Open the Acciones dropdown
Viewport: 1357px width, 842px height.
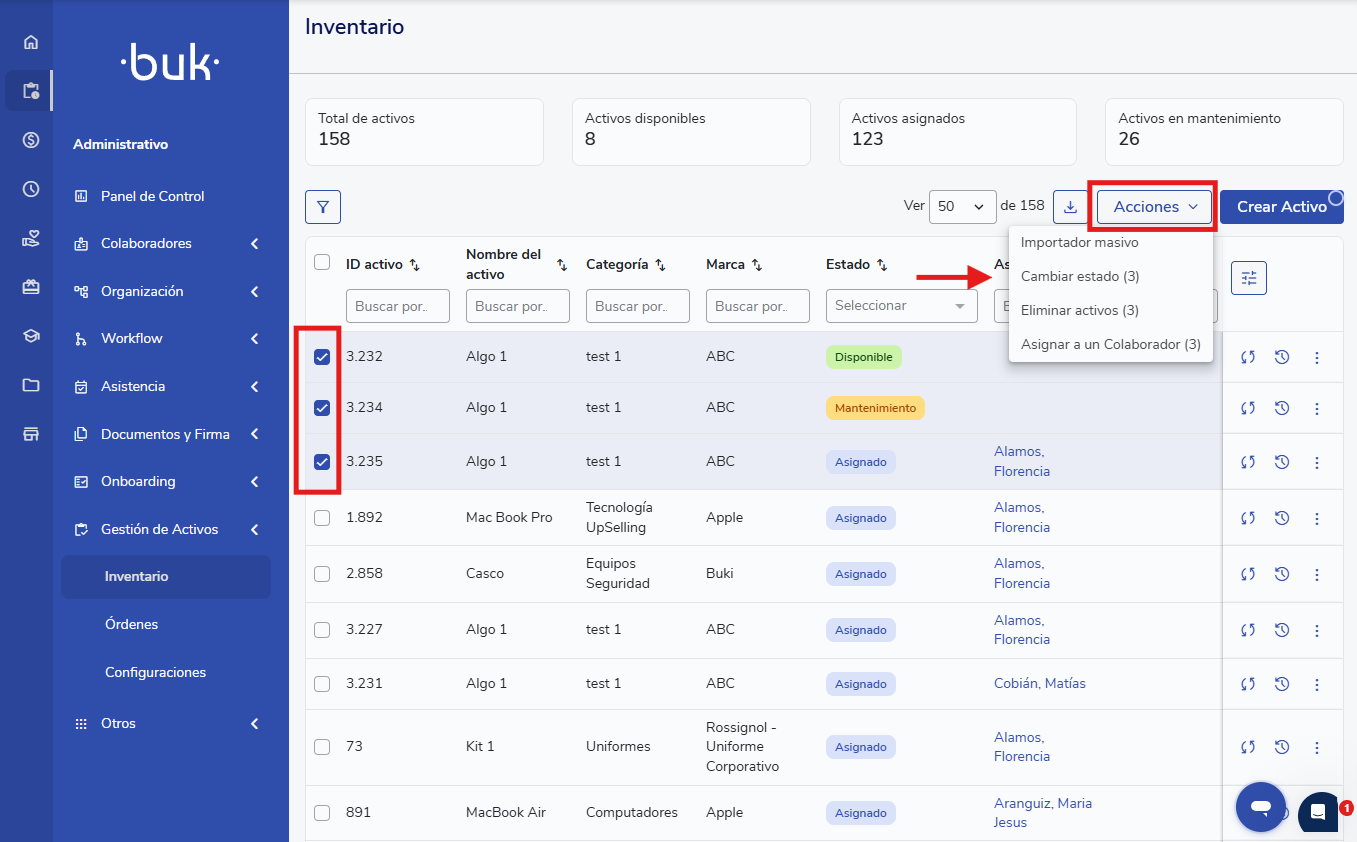point(1154,207)
